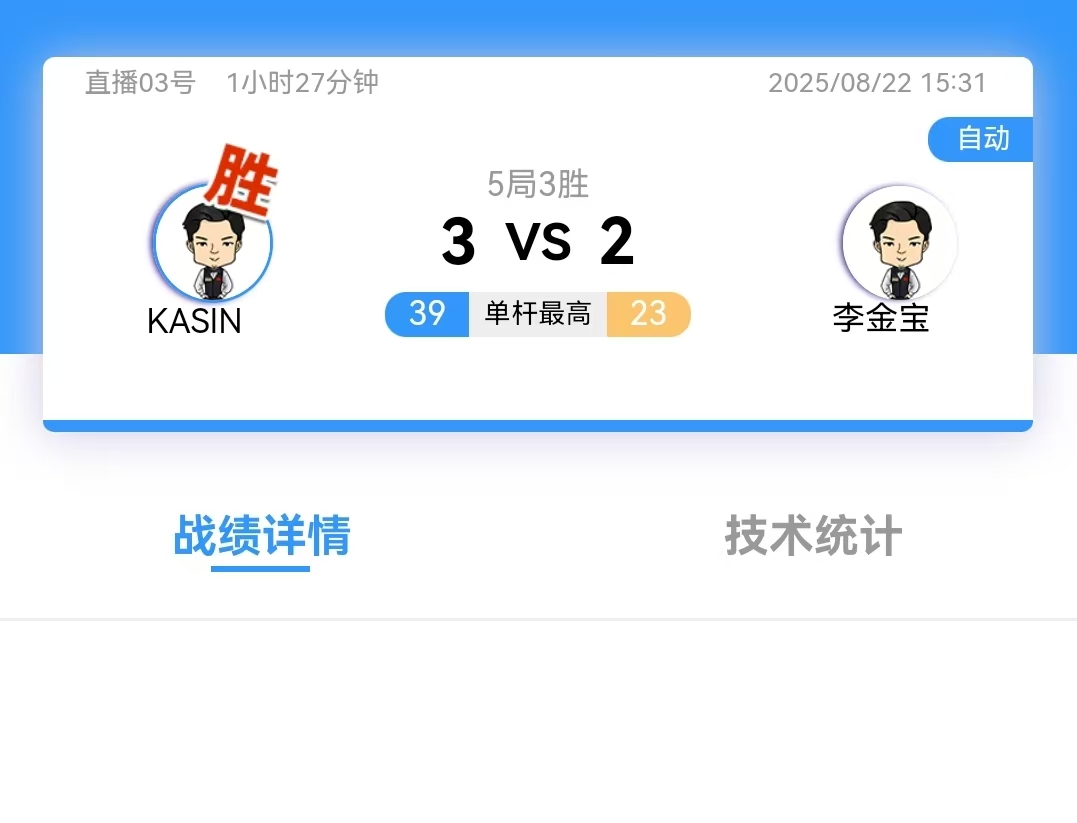Image resolution: width=1077 pixels, height=823 pixels.
Task: Tap 李金宝's score number 2
Action: [616, 240]
